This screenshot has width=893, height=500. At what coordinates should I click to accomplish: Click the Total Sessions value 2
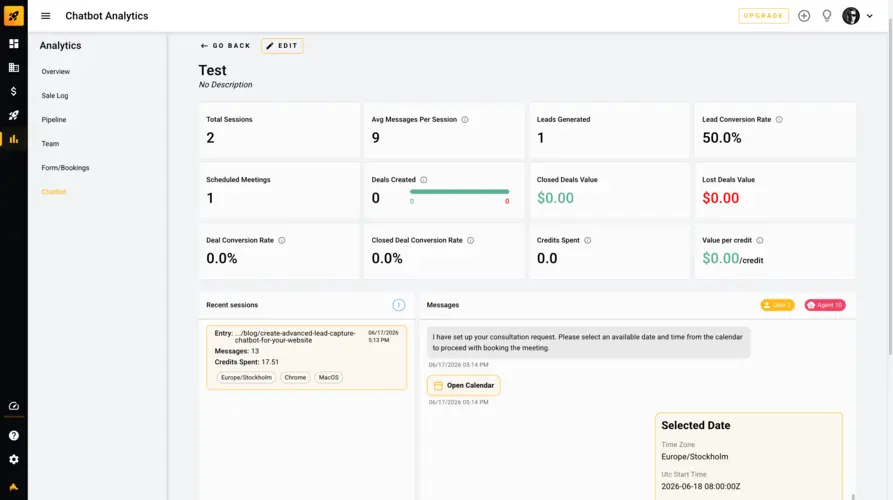pos(210,138)
